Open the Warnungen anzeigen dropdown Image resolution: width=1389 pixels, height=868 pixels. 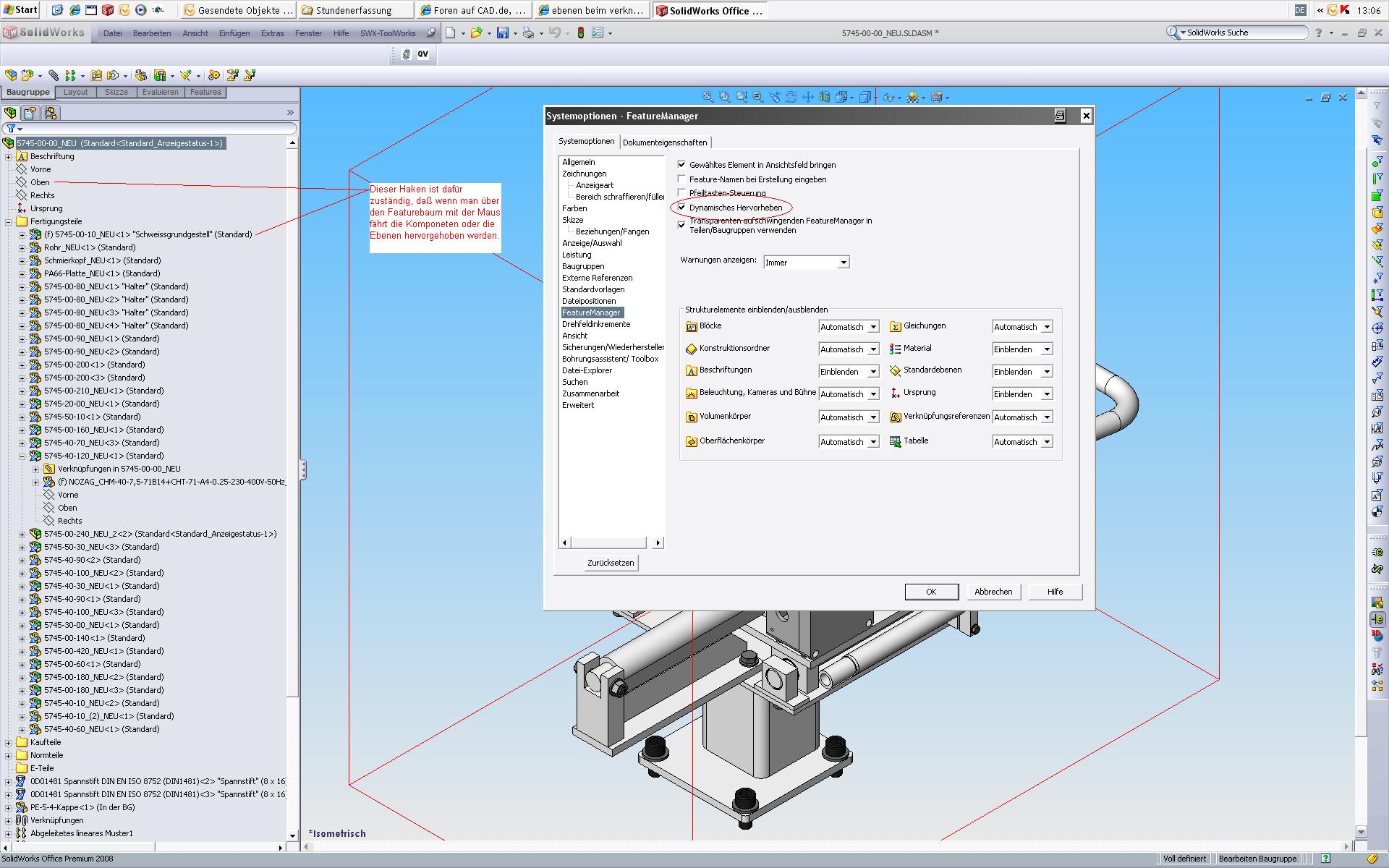pyautogui.click(x=843, y=263)
